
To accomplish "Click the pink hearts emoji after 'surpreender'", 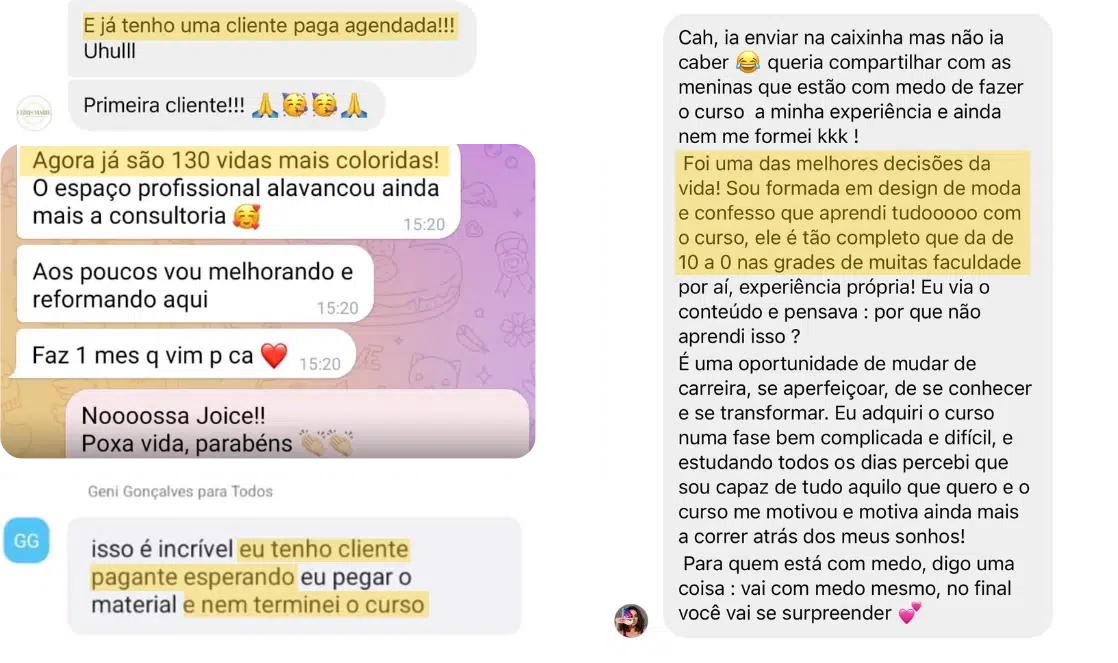I will [909, 613].
